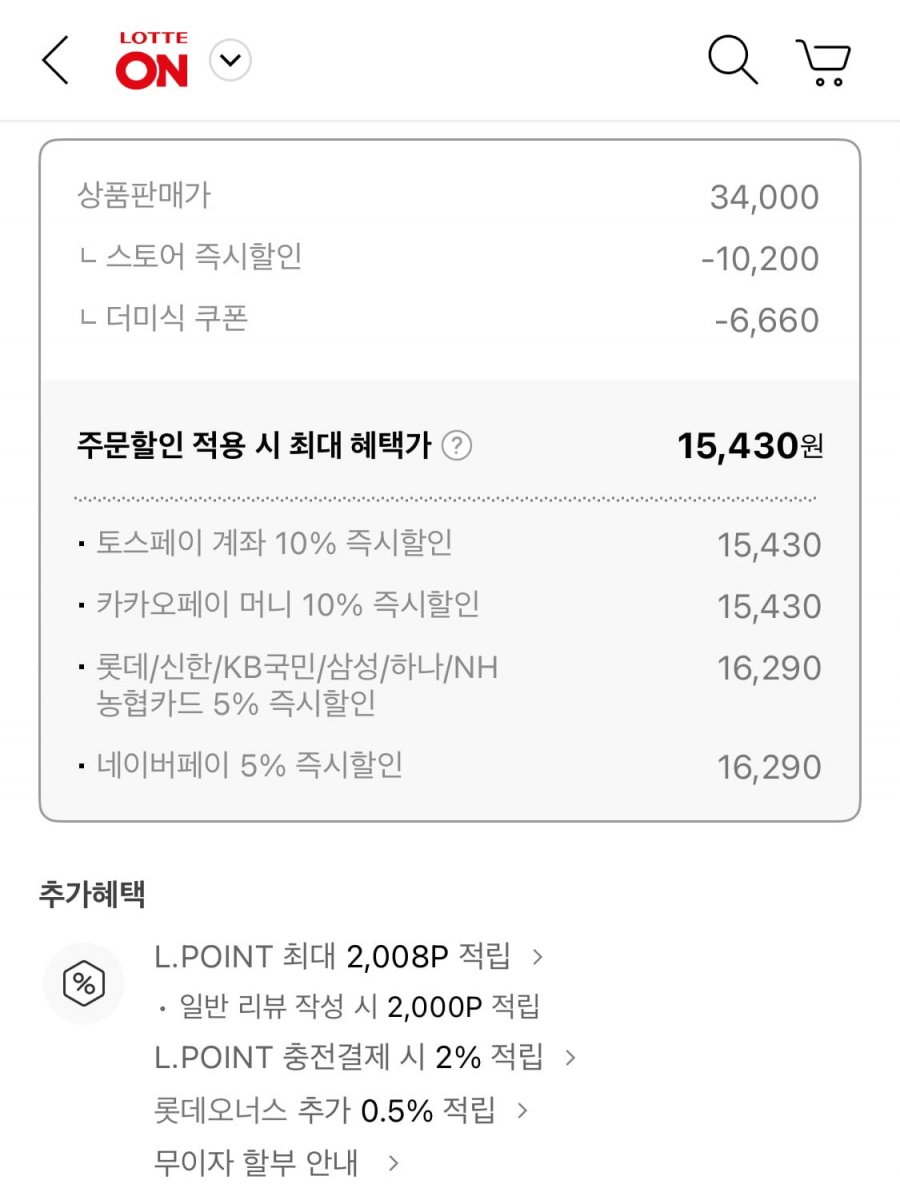
Task: Open the shopping cart icon
Action: 823,62
